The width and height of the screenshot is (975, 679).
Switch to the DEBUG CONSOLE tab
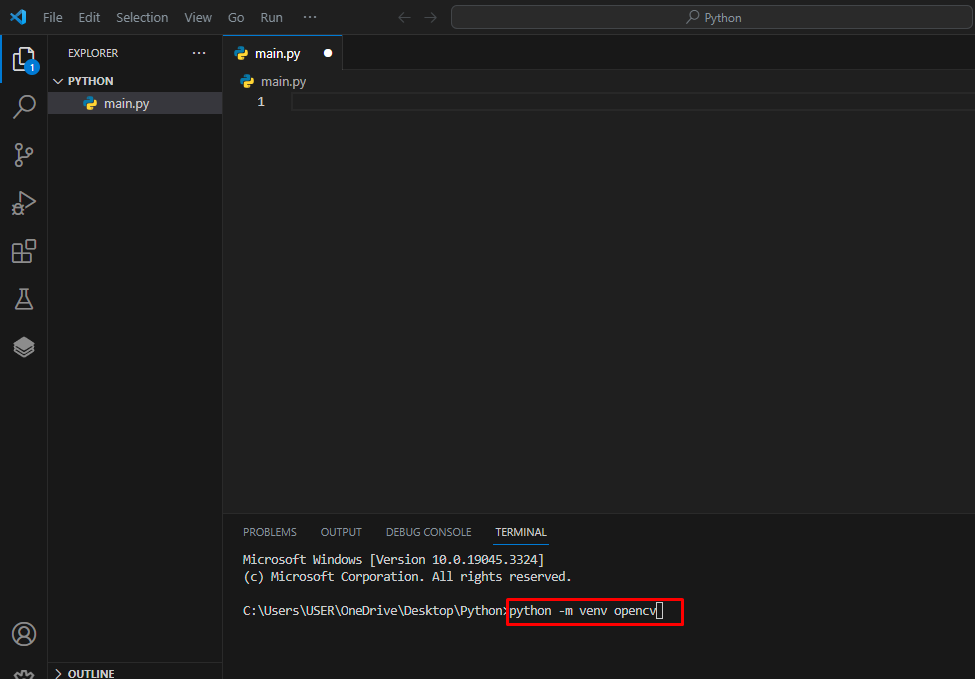coord(428,532)
